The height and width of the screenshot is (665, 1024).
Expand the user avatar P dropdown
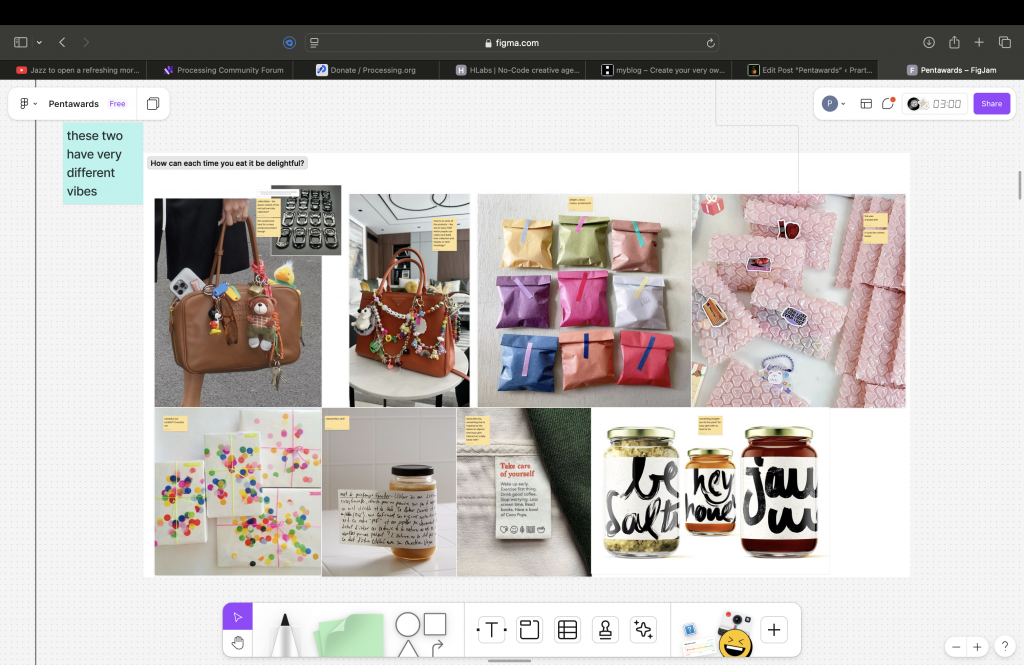[833, 104]
